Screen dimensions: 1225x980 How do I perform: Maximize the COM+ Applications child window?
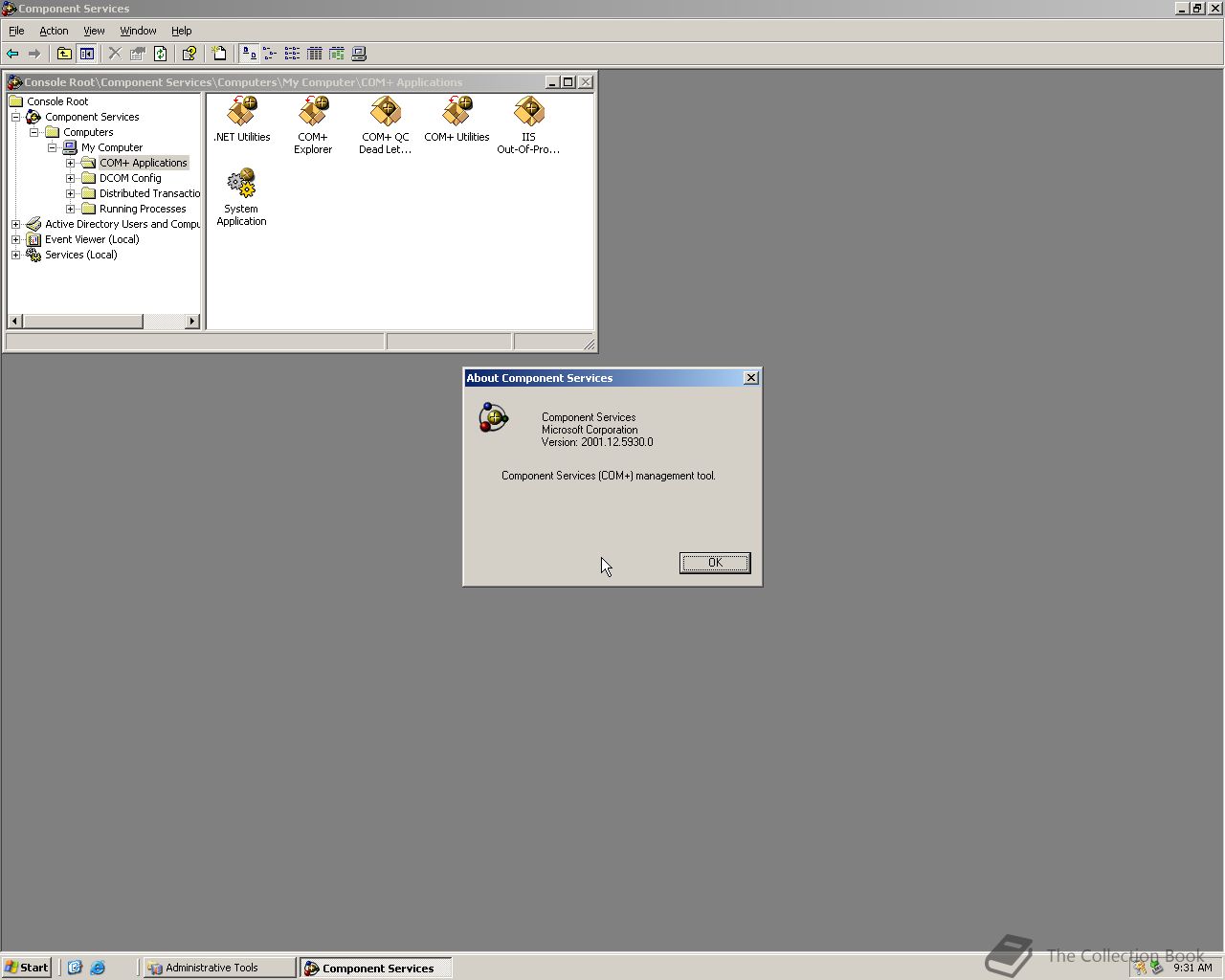click(x=568, y=82)
